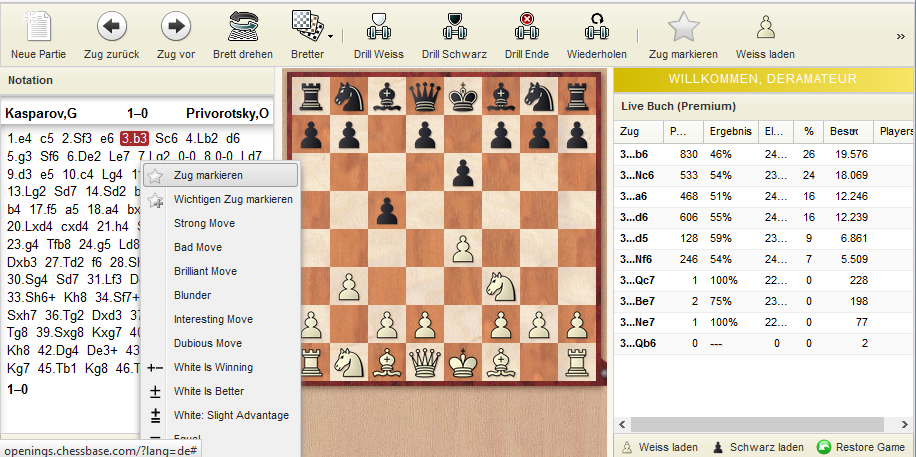The height and width of the screenshot is (457, 916).
Task: Select Blunder in the context menu
Action: pyautogui.click(x=192, y=295)
